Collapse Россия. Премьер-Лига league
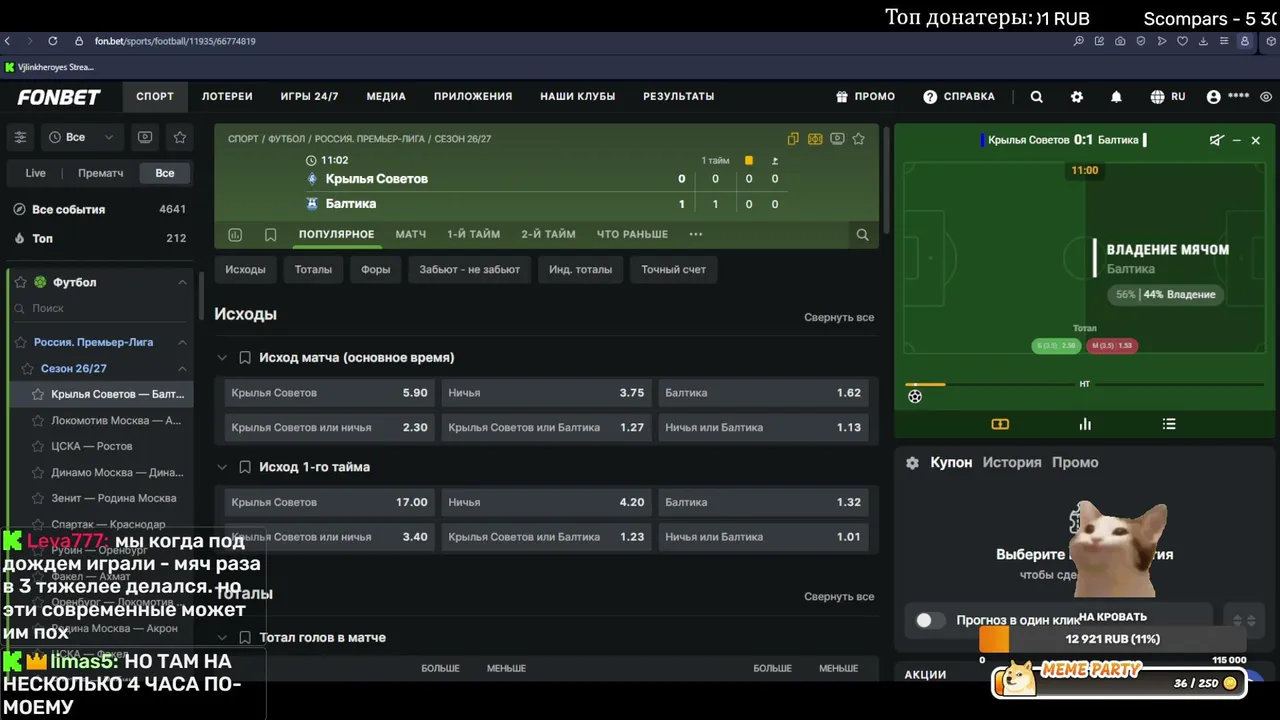 [182, 342]
